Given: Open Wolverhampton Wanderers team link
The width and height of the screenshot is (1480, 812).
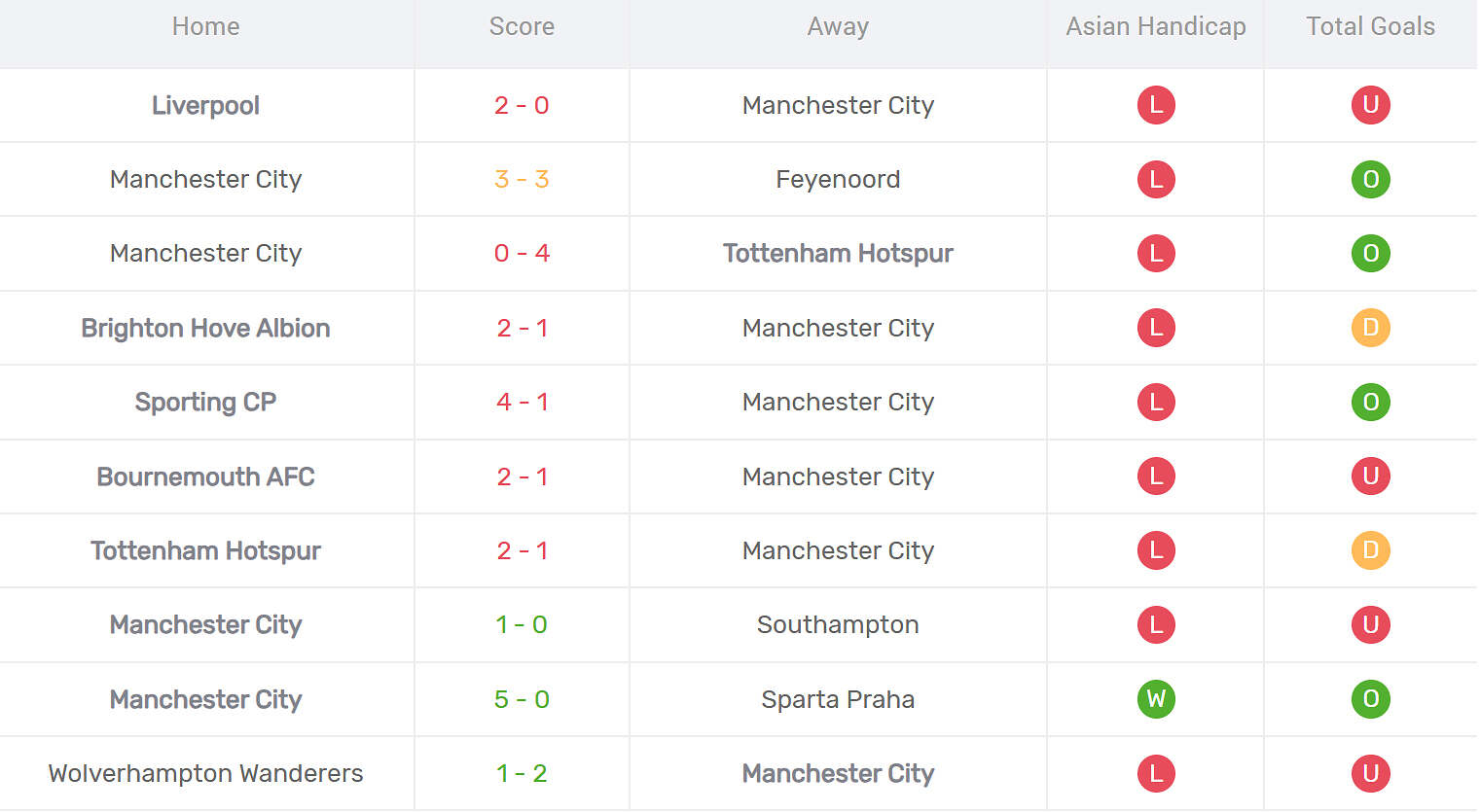Looking at the screenshot, I should (205, 773).
